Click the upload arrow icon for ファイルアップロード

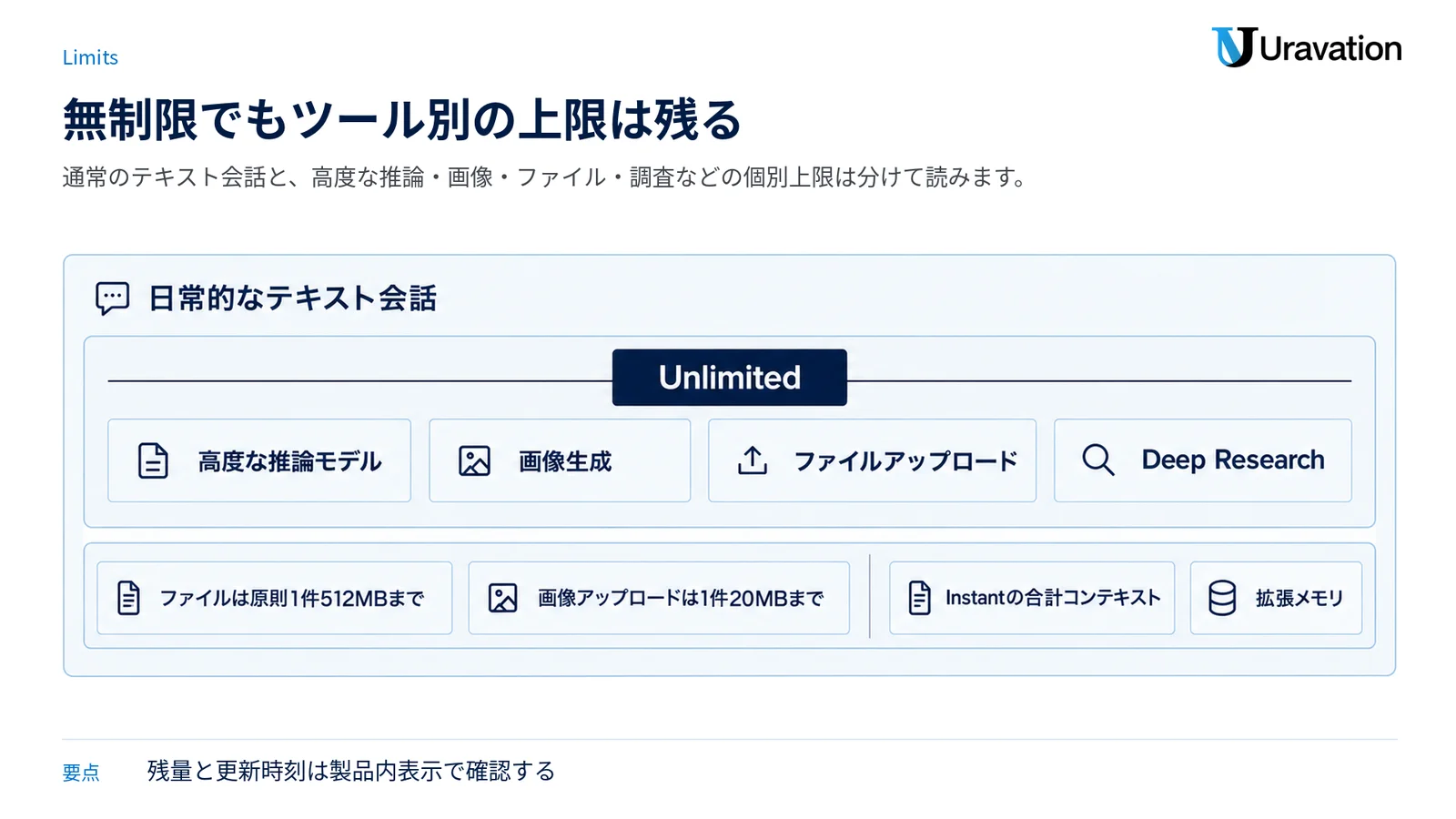(x=753, y=460)
